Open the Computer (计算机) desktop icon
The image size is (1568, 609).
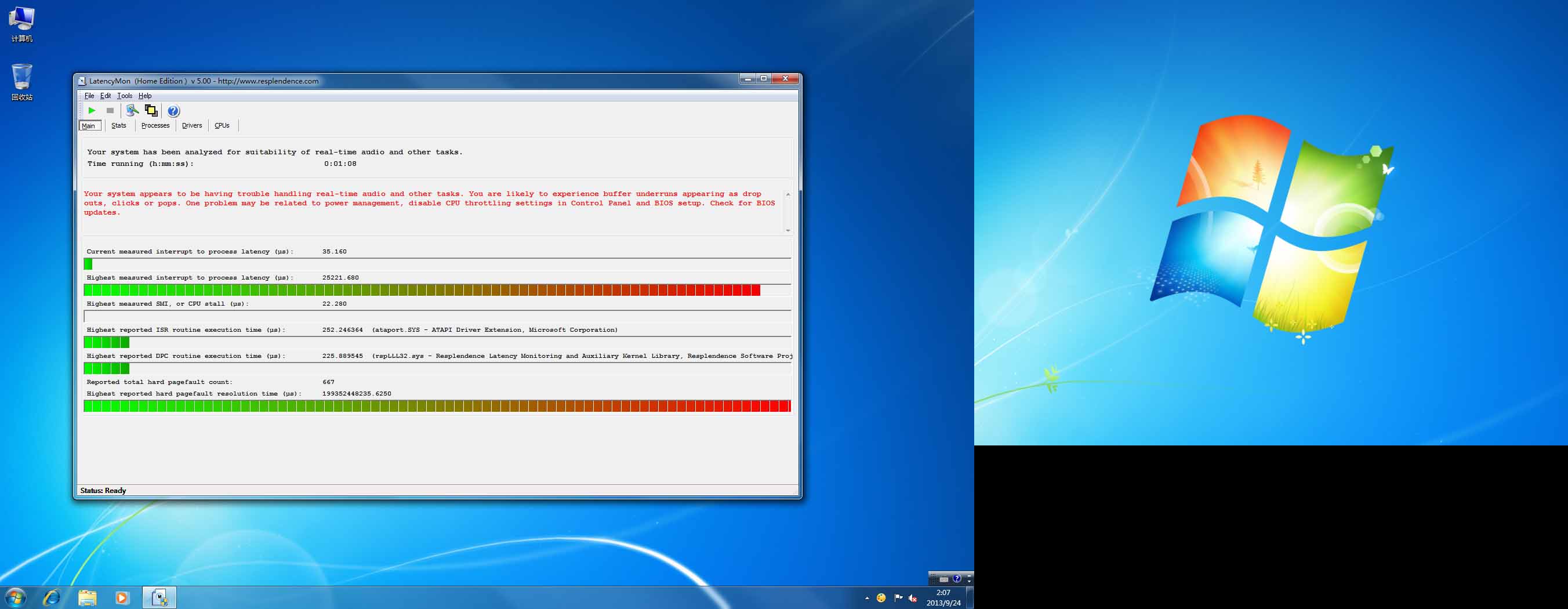(x=21, y=24)
